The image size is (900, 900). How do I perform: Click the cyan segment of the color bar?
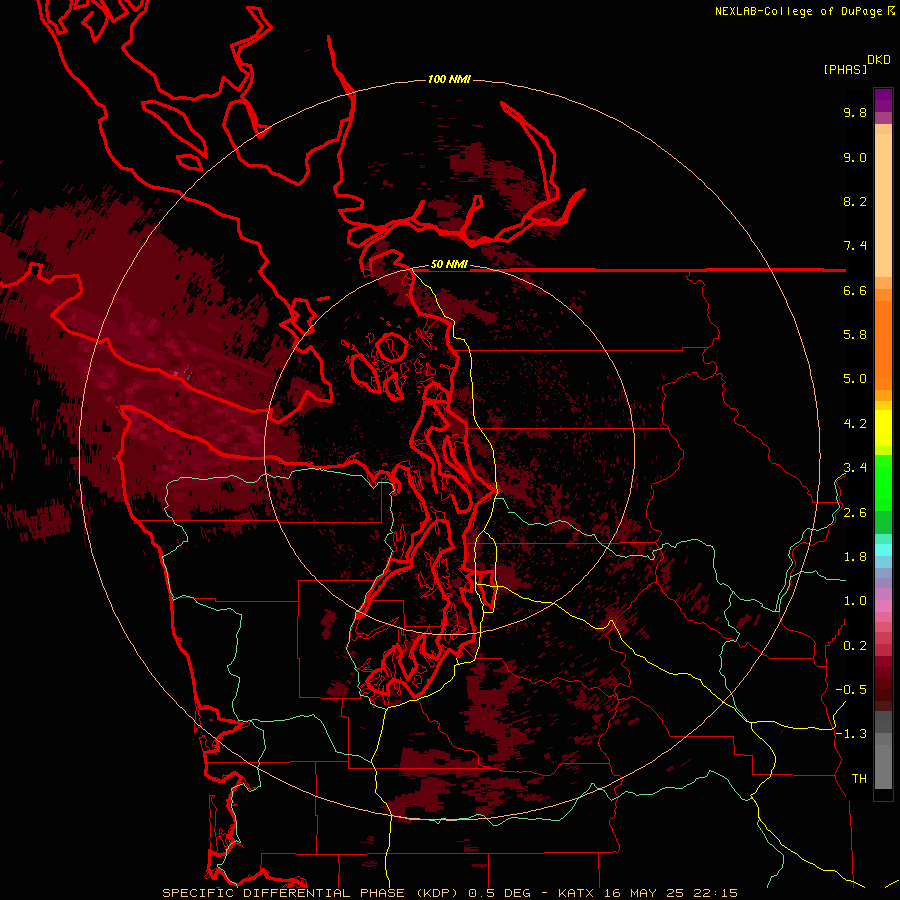click(883, 550)
